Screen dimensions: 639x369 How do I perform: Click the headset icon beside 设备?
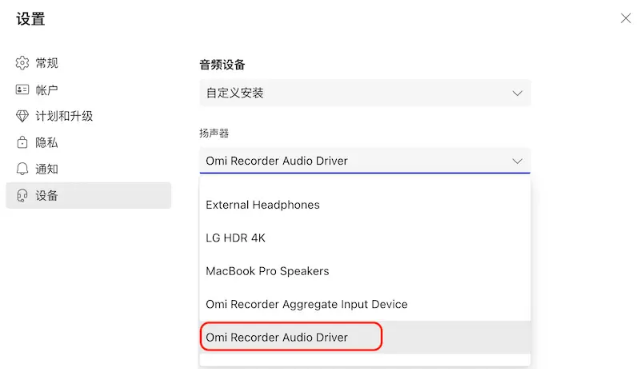[x=22, y=196]
